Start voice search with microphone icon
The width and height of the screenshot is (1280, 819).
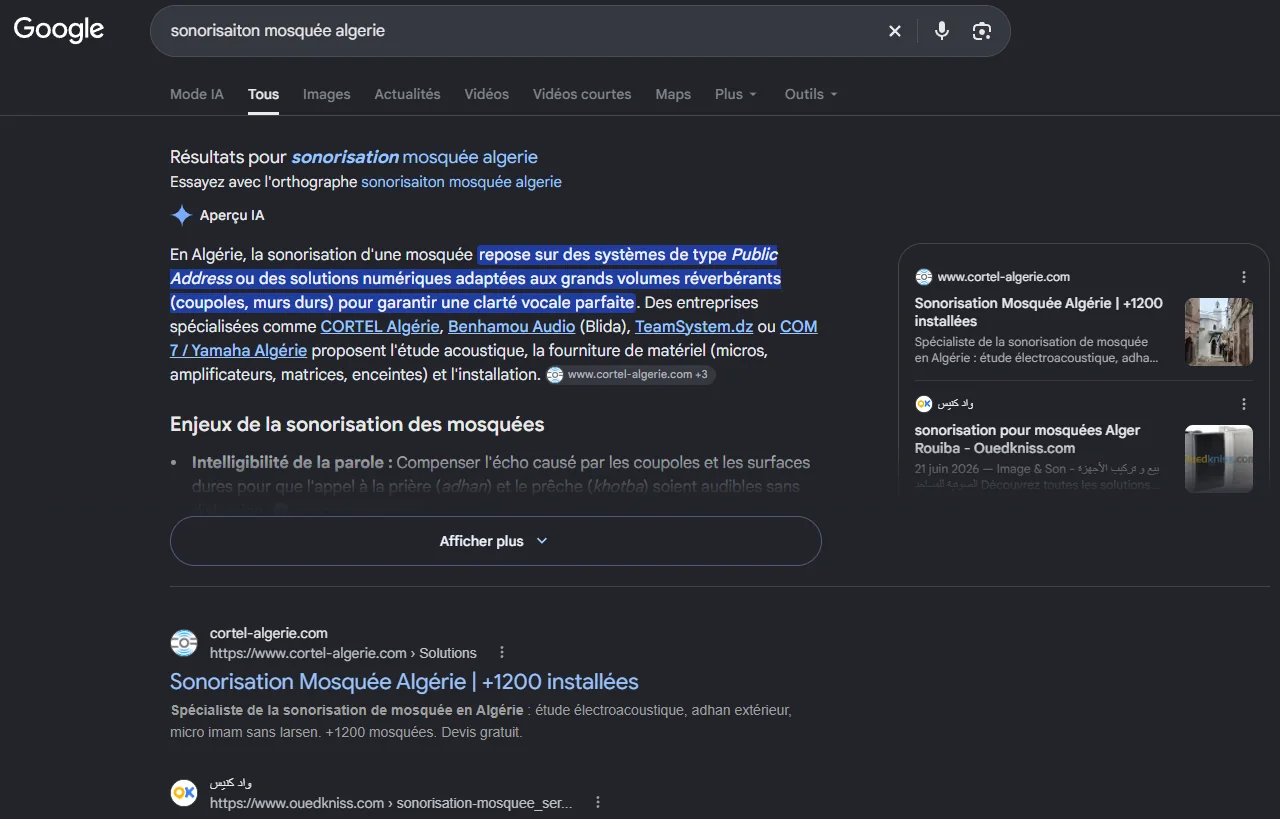tap(942, 31)
